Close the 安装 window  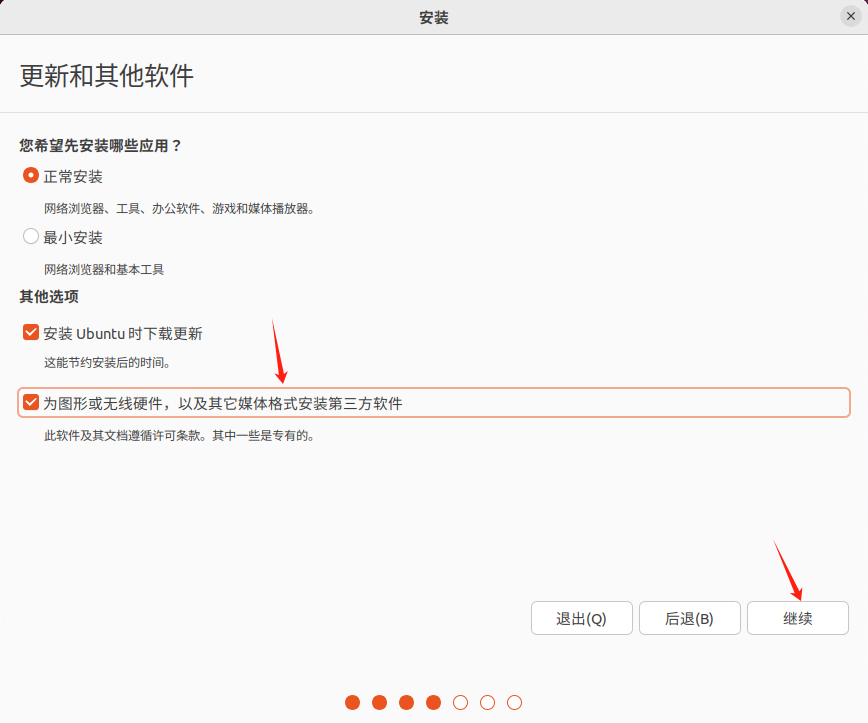(851, 16)
